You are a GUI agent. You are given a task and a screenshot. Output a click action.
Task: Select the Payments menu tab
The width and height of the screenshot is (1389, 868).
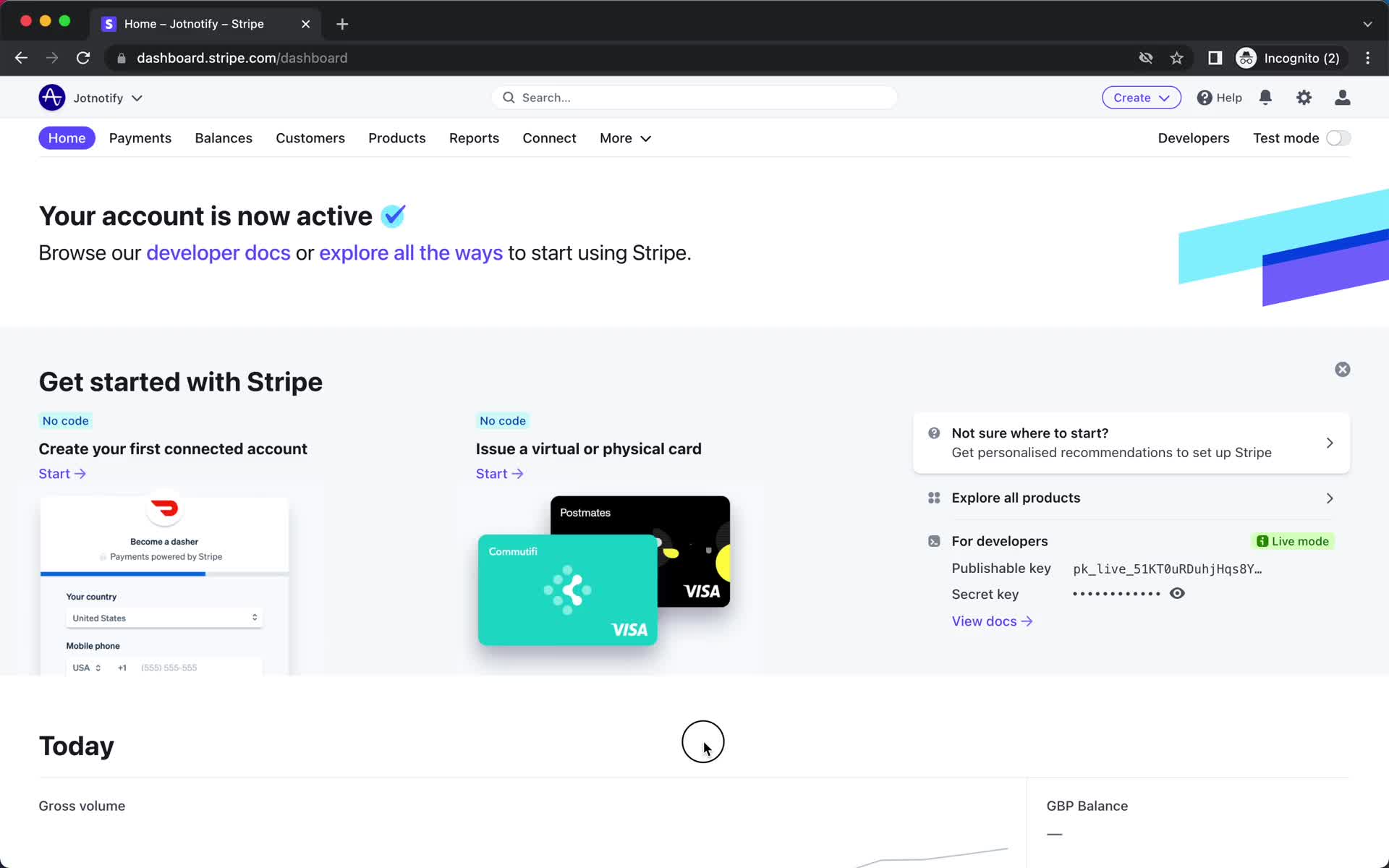[x=140, y=138]
